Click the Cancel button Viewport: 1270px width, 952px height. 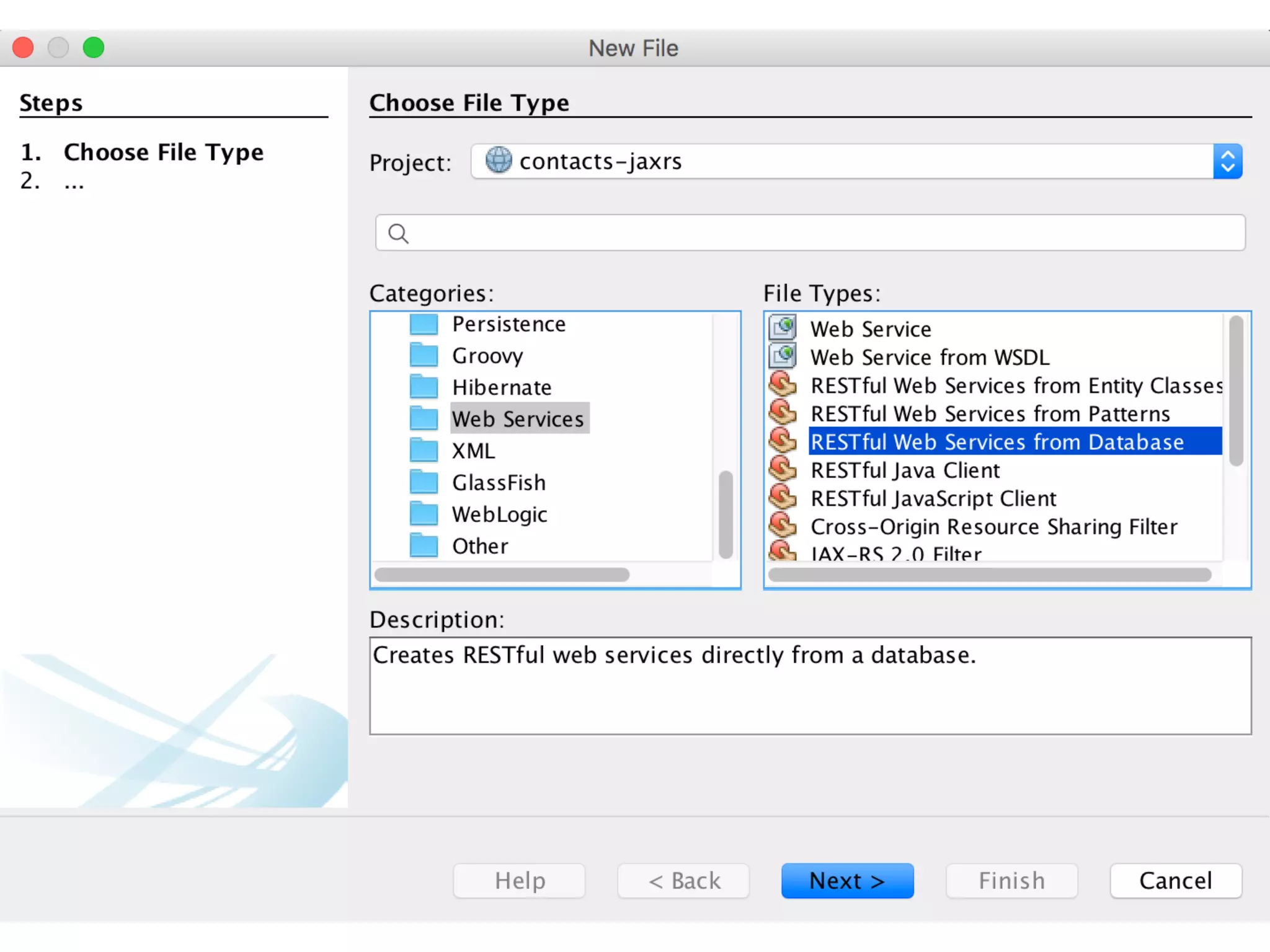coord(1175,881)
